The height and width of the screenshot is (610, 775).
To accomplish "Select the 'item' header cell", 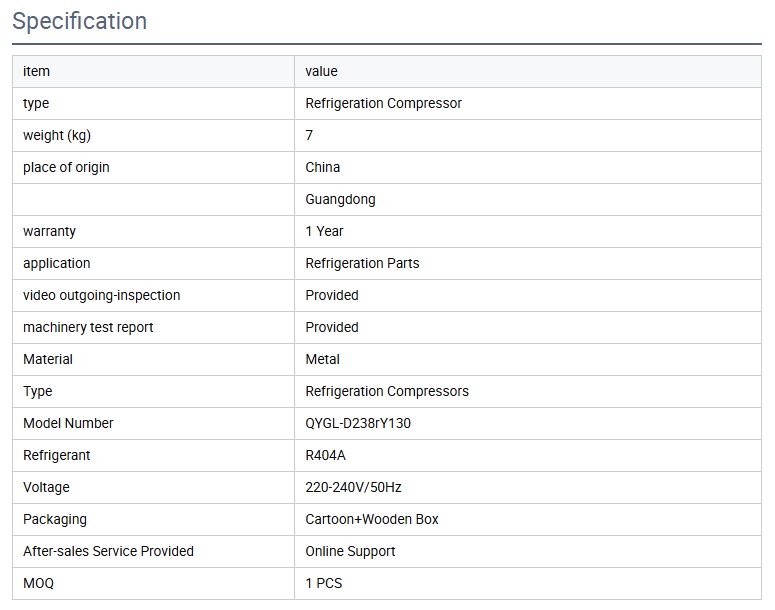I will tap(36, 71).
